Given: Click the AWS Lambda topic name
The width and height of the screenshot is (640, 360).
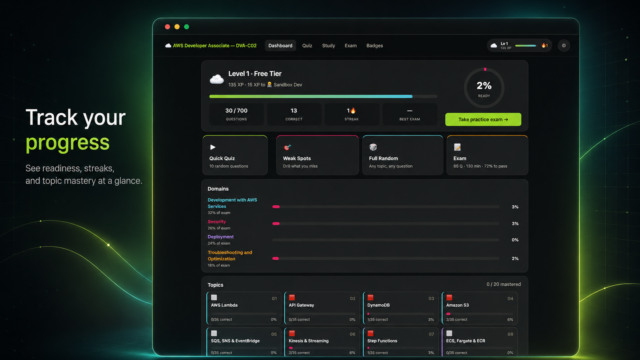Looking at the screenshot, I should (224, 305).
